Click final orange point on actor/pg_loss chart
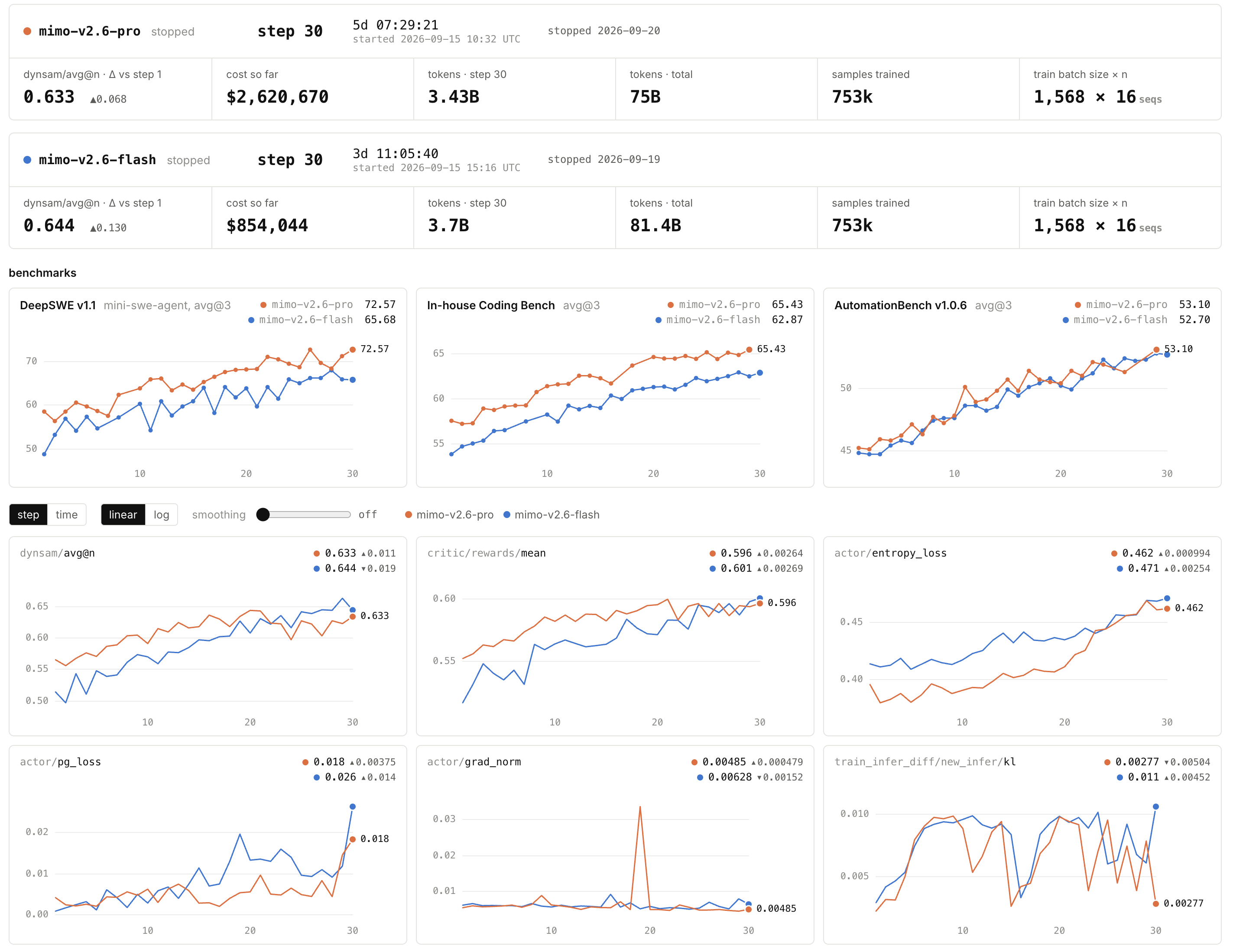The image size is (1233, 952). pyautogui.click(x=352, y=839)
